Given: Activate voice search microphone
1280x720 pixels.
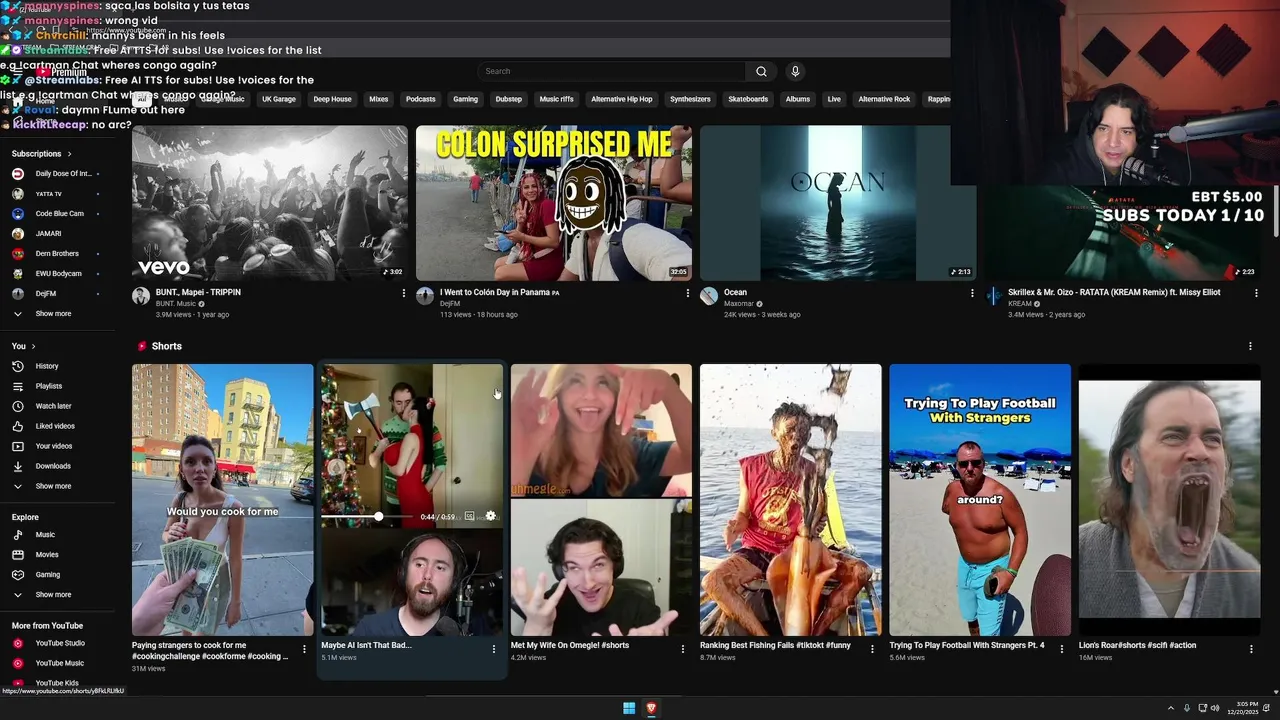Looking at the screenshot, I should pyautogui.click(x=795, y=71).
